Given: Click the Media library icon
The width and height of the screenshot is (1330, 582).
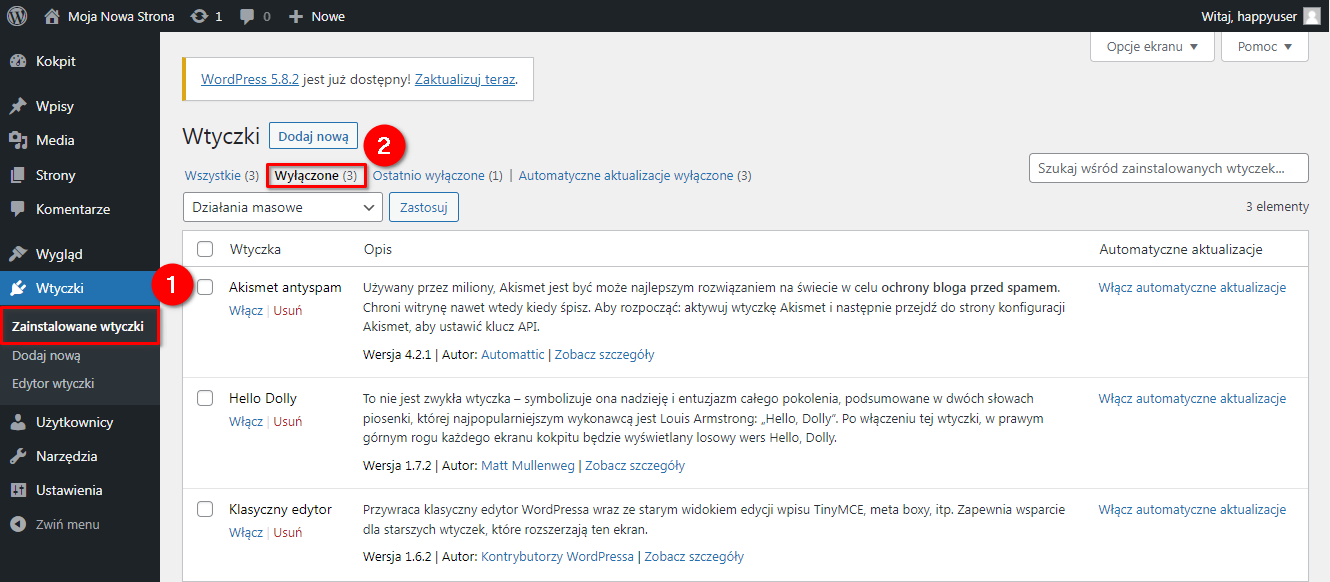Looking at the screenshot, I should (x=17, y=140).
